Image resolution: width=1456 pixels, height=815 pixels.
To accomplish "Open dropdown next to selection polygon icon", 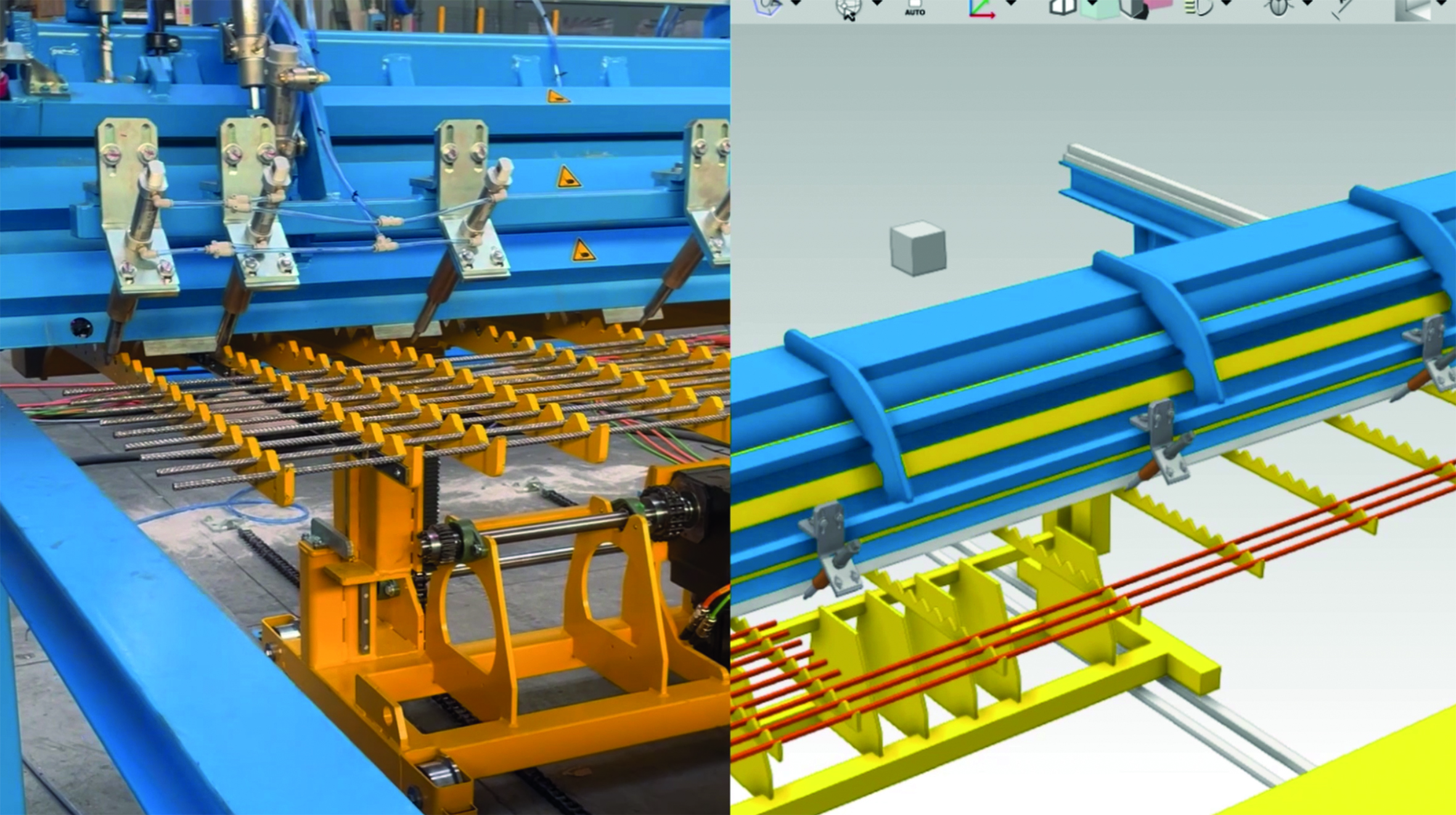I will (796, 4).
